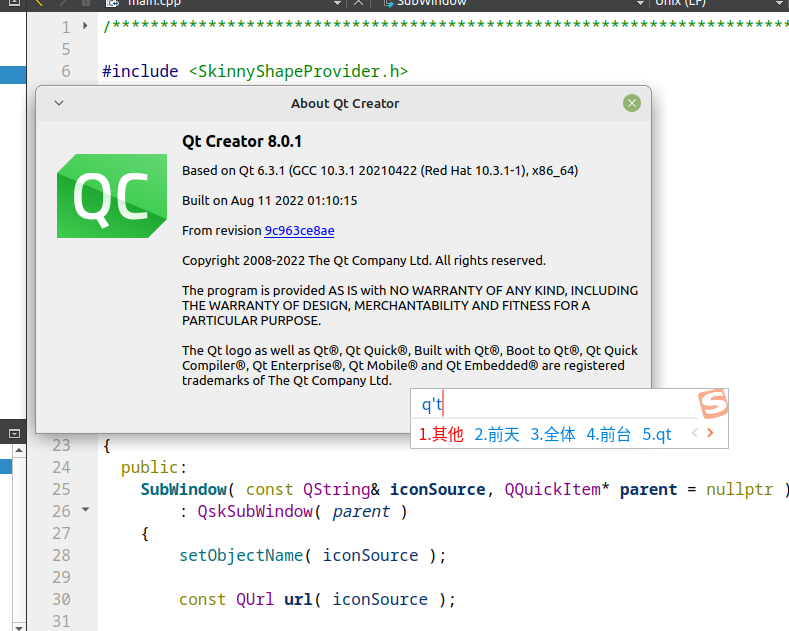This screenshot has height=631, width=789.
Task: Collapse code block at line 26
Action: (85, 510)
